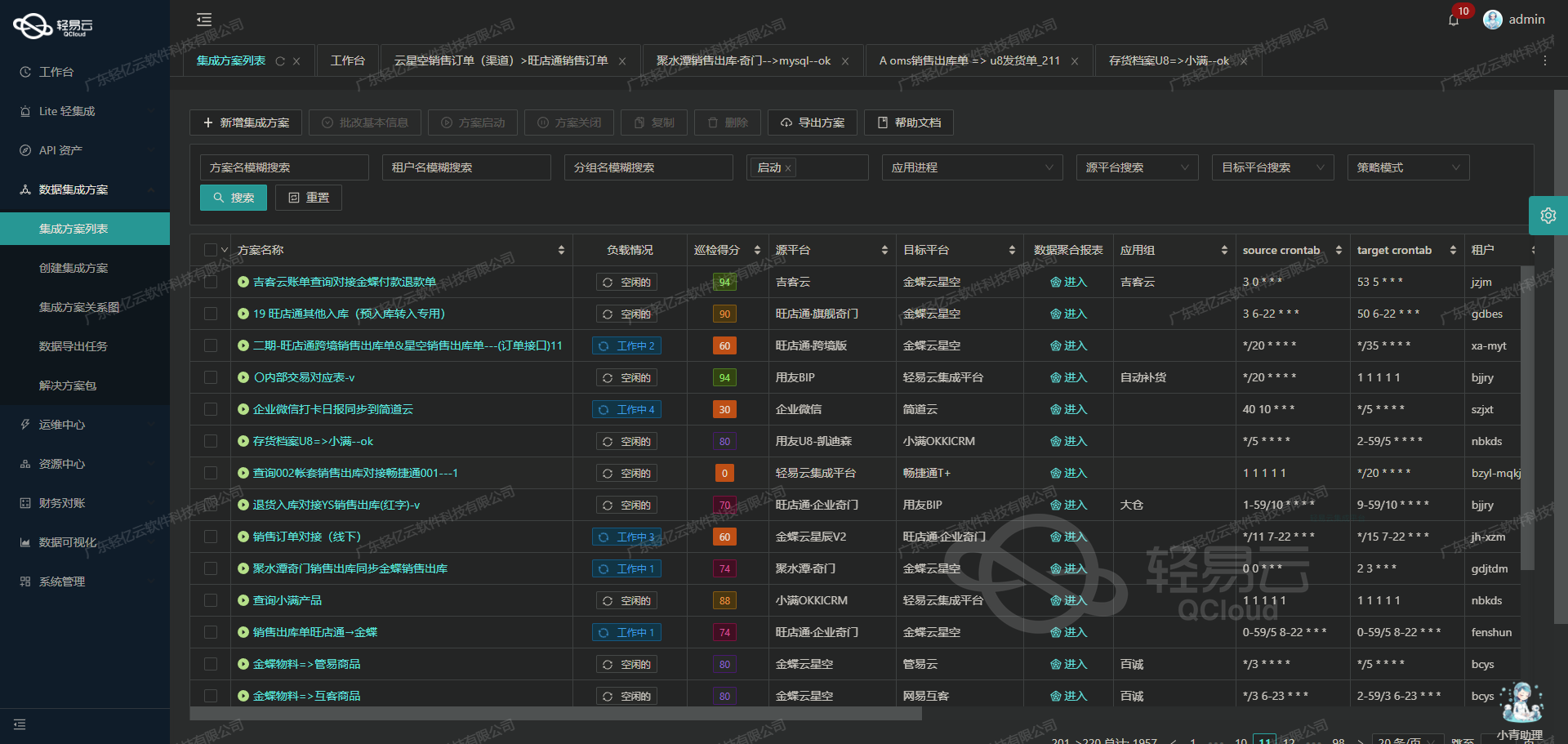Open the notification bell

(x=1454, y=20)
